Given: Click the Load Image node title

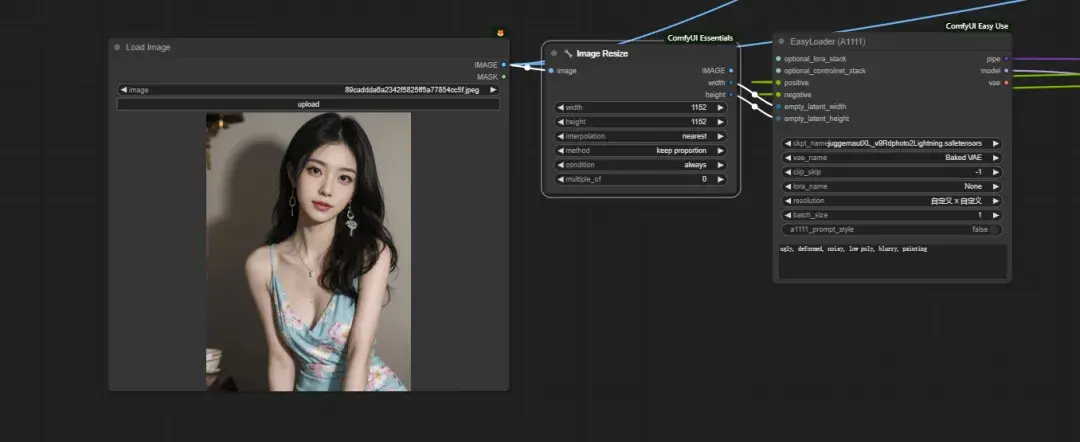Looking at the screenshot, I should (148, 48).
